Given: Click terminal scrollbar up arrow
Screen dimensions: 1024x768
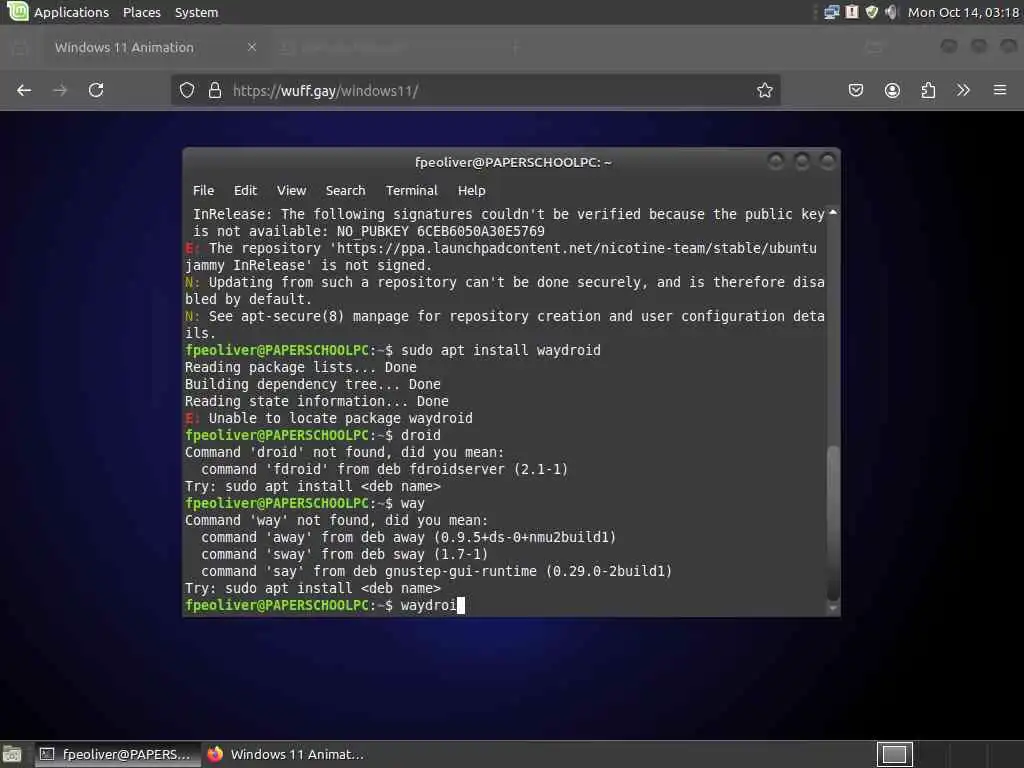Looking at the screenshot, I should tap(833, 212).
